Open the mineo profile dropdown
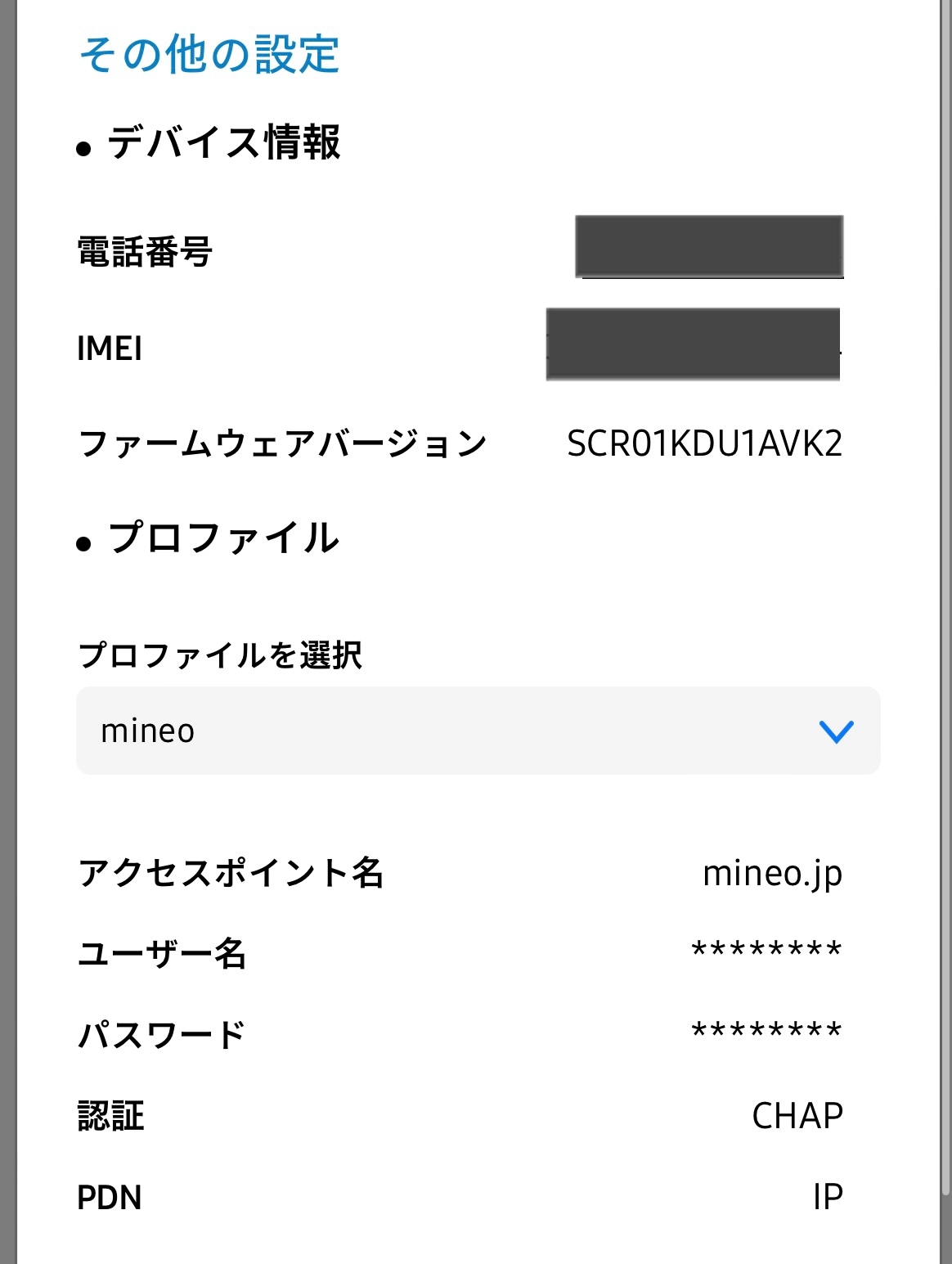Screen dimensions: 952x1264 [x=458, y=731]
